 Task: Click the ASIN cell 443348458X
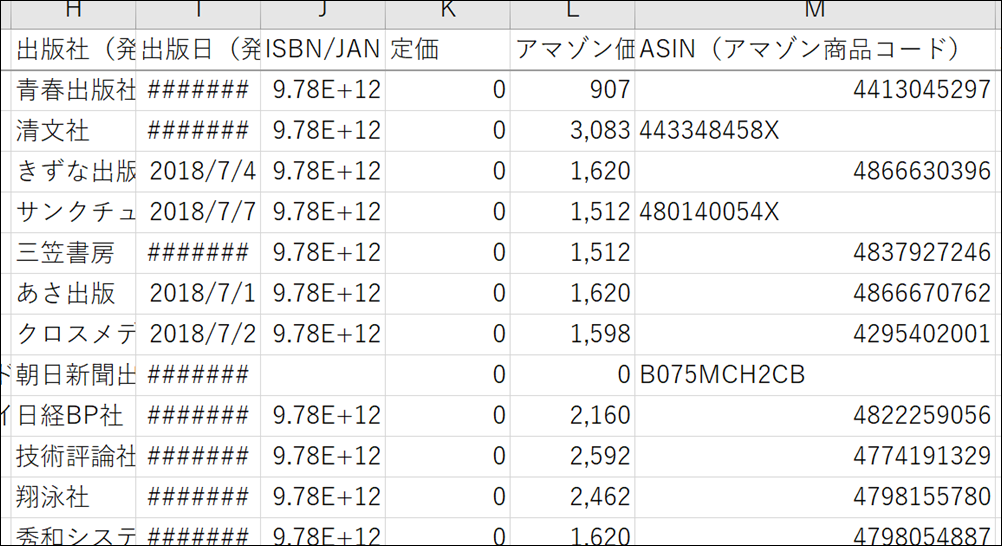point(815,131)
